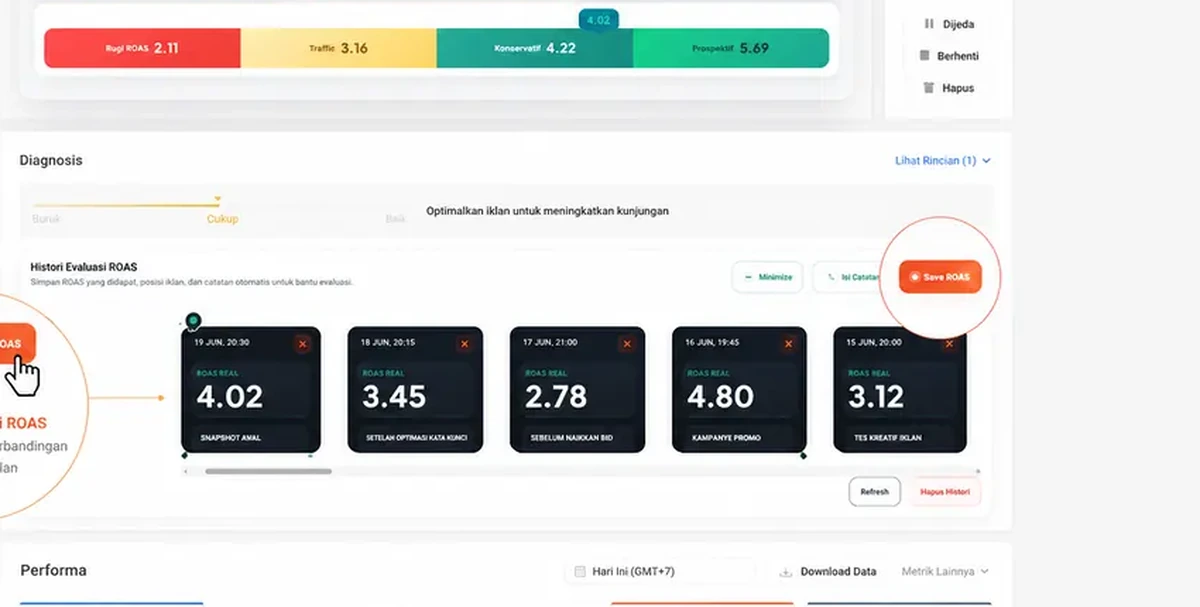Click the yellow Traffic 3.16 segment

(338, 48)
